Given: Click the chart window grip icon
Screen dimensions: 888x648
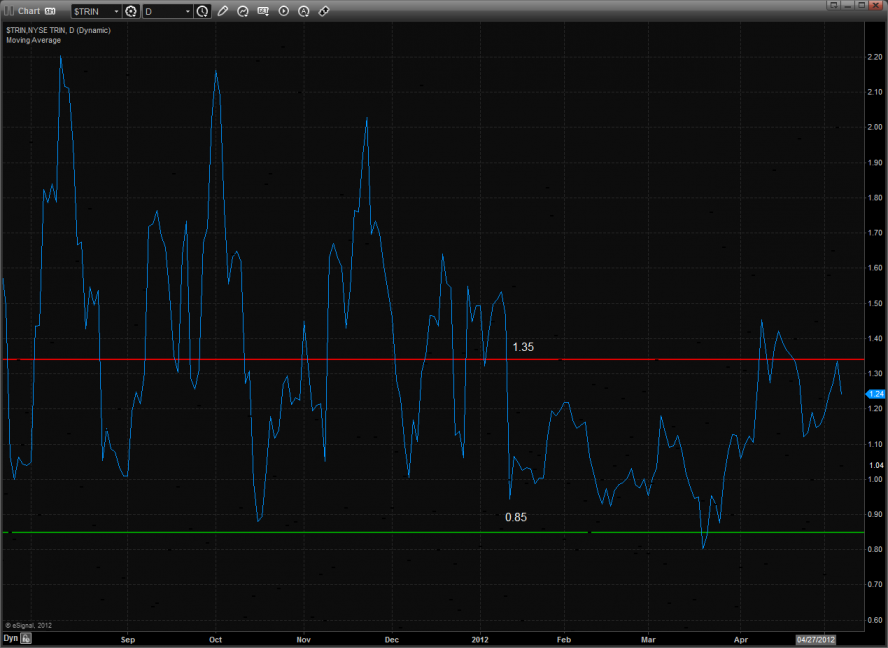Looking at the screenshot, I should click(x=8, y=11).
